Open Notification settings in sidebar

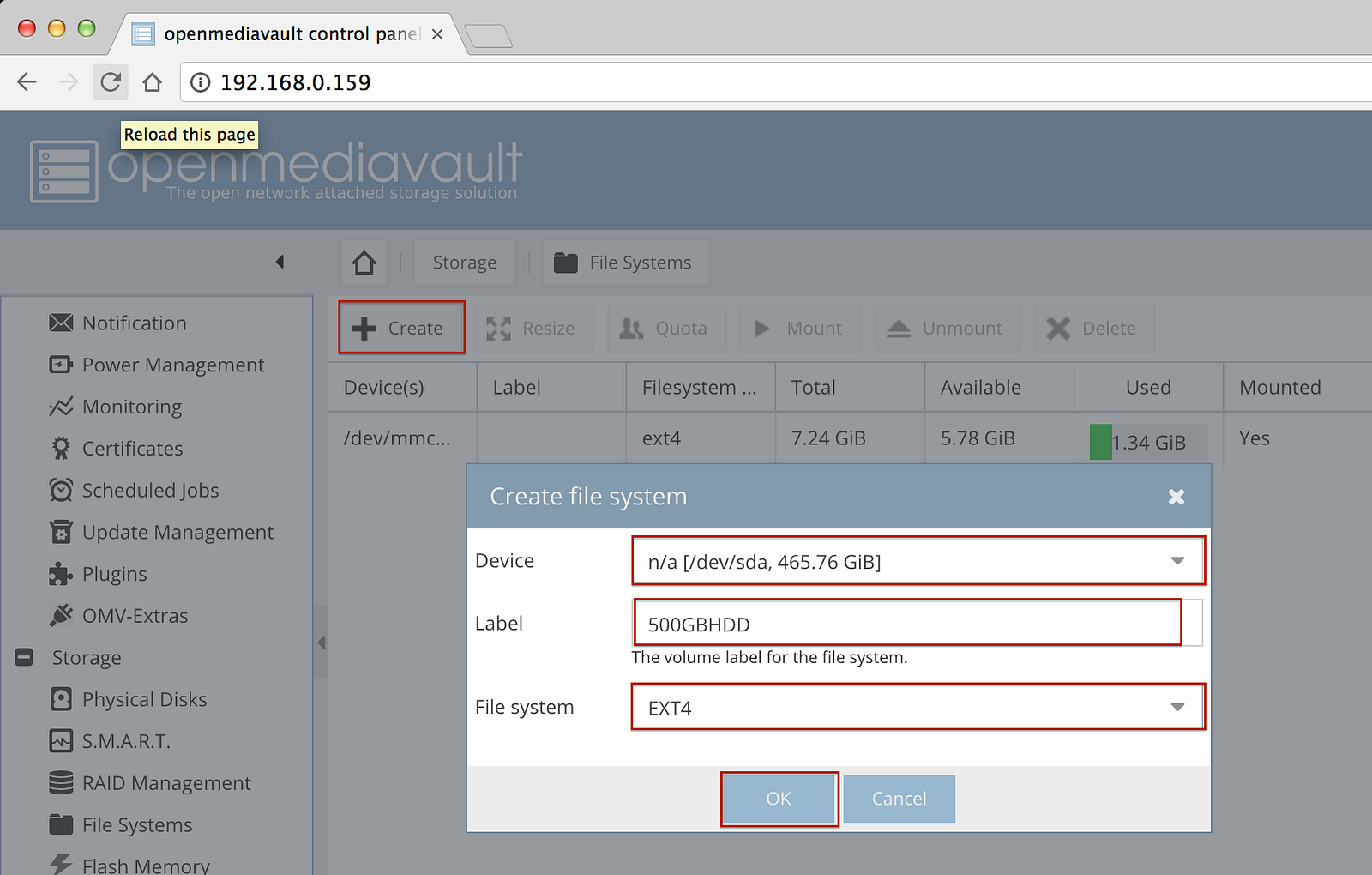[x=135, y=323]
